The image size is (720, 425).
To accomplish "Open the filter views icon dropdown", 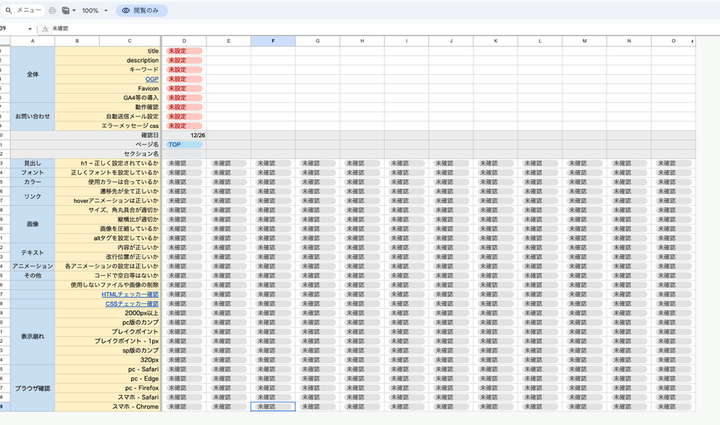I will [68, 10].
